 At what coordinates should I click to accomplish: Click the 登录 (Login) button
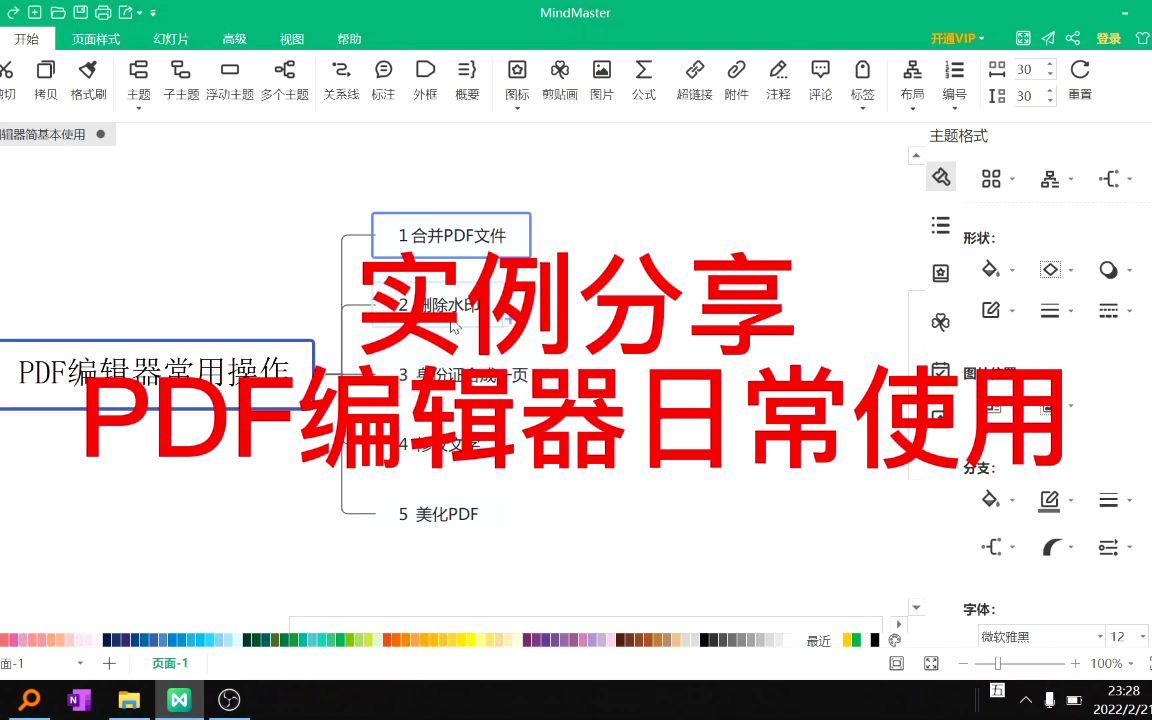coord(1110,39)
